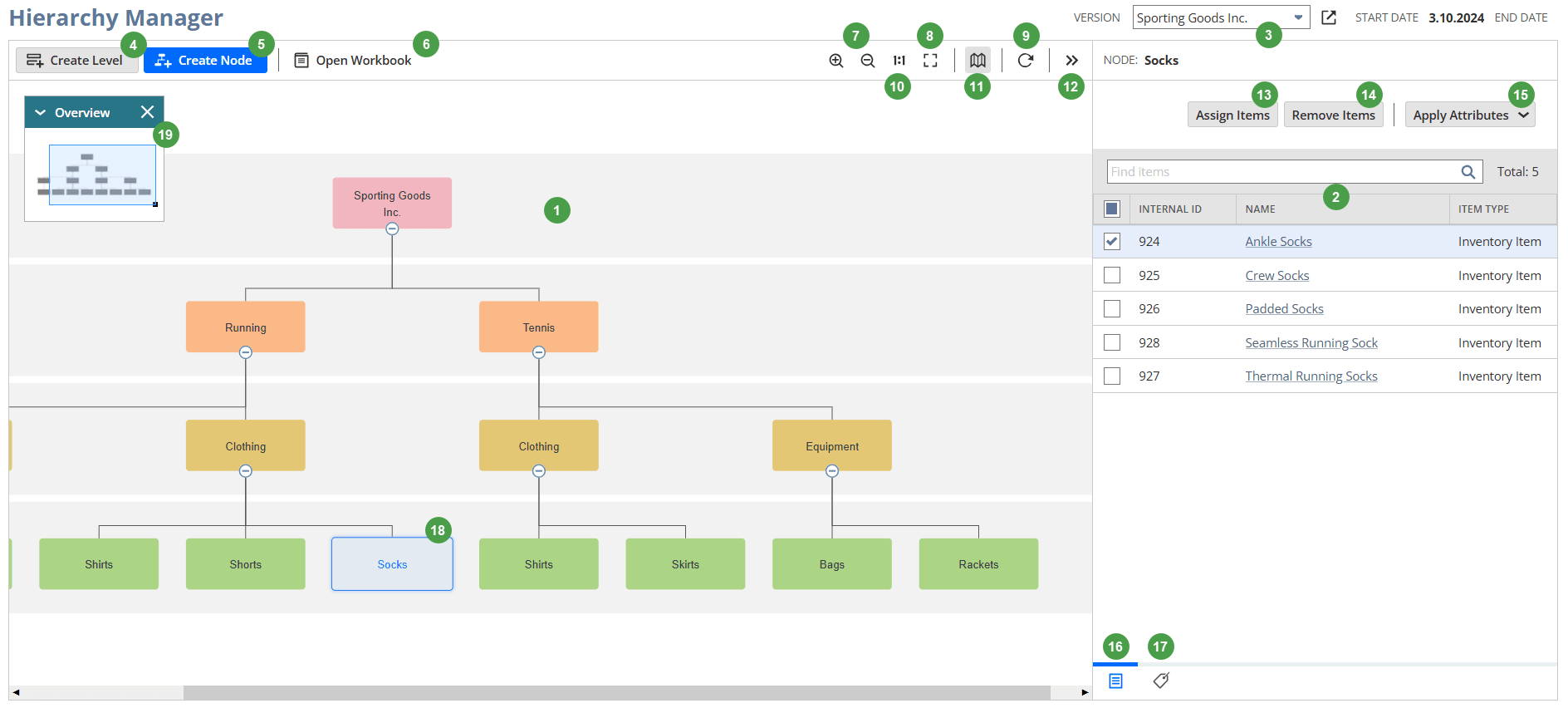Check the Thermal Running Socks checkbox

pyautogui.click(x=1112, y=376)
